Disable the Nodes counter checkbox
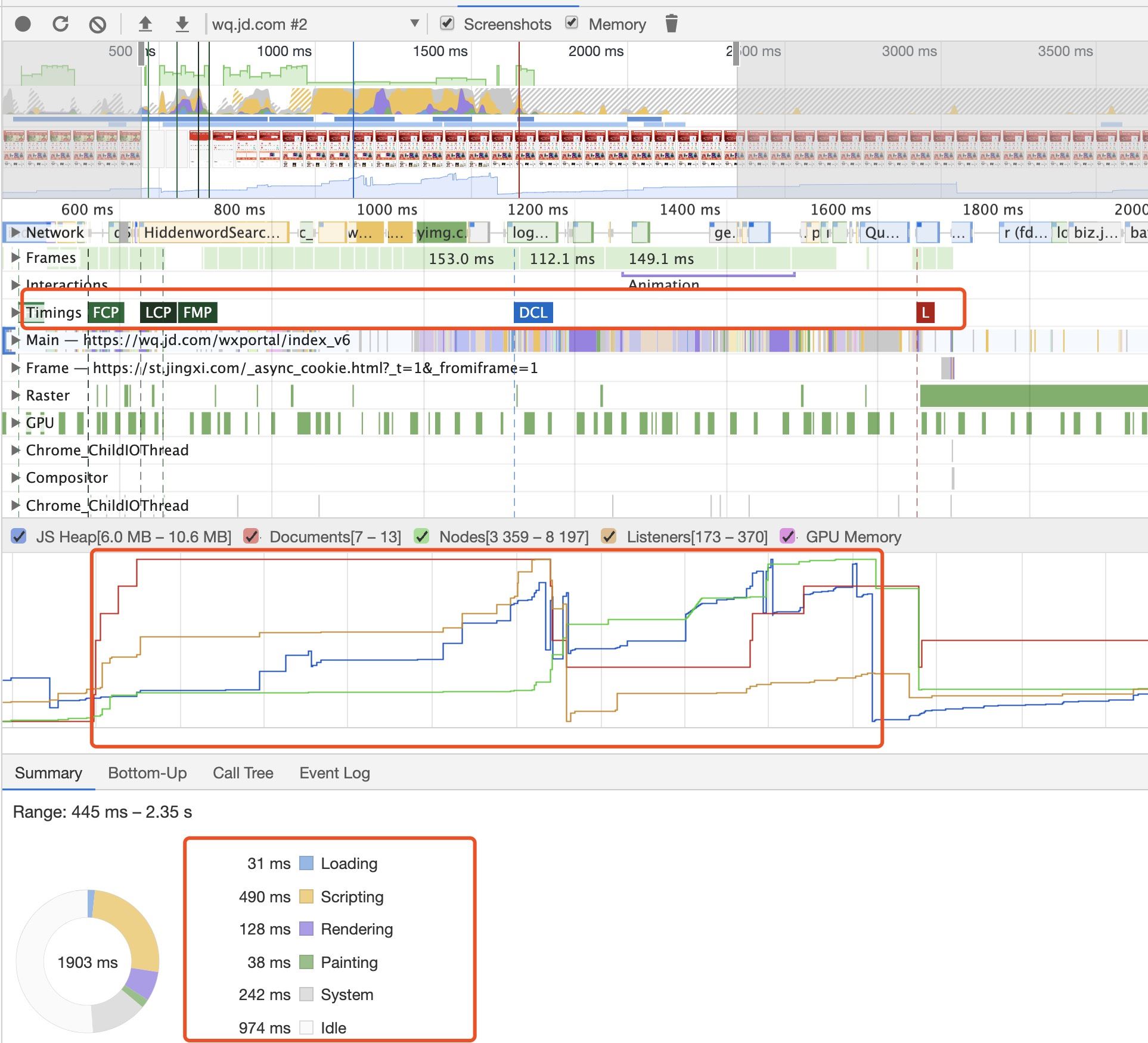The width and height of the screenshot is (1148, 1043). pos(422,536)
